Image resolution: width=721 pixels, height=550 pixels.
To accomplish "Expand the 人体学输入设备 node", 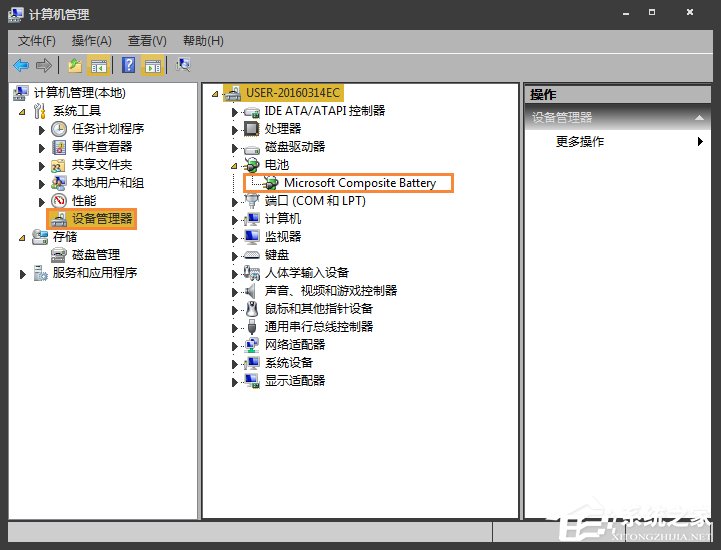I will [x=235, y=274].
